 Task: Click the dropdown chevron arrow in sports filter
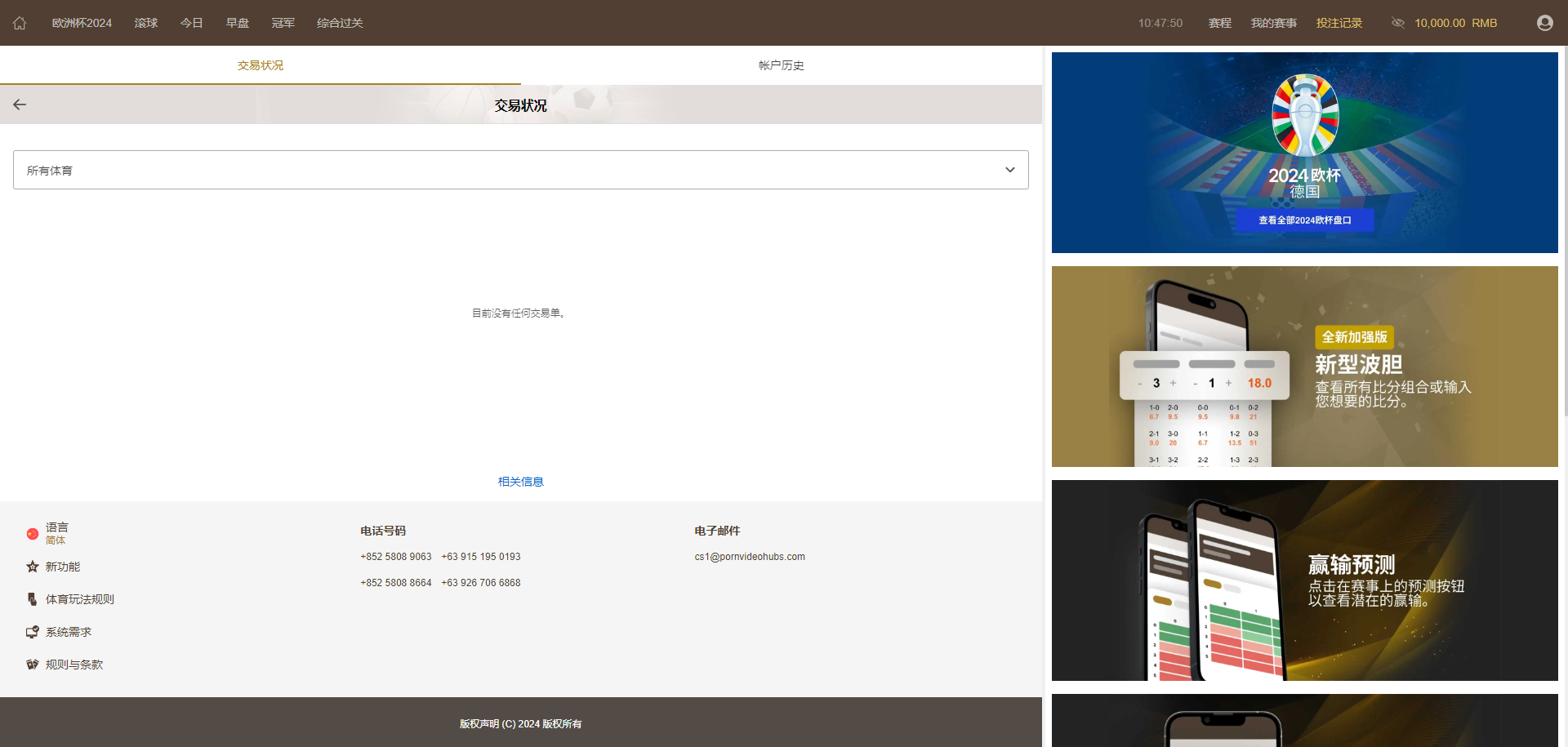click(1010, 170)
